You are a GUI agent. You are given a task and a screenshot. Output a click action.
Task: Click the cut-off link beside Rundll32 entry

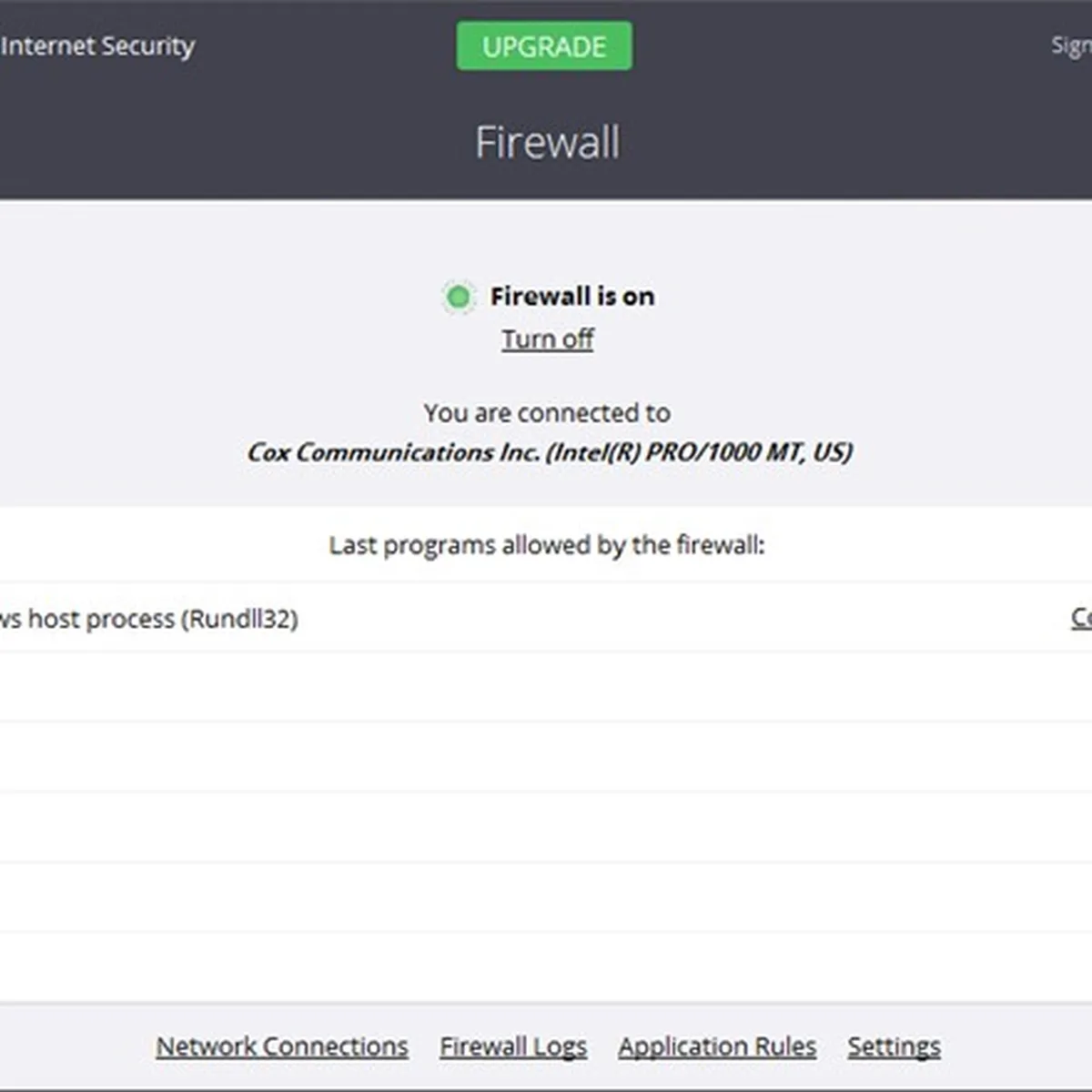coord(1081,618)
